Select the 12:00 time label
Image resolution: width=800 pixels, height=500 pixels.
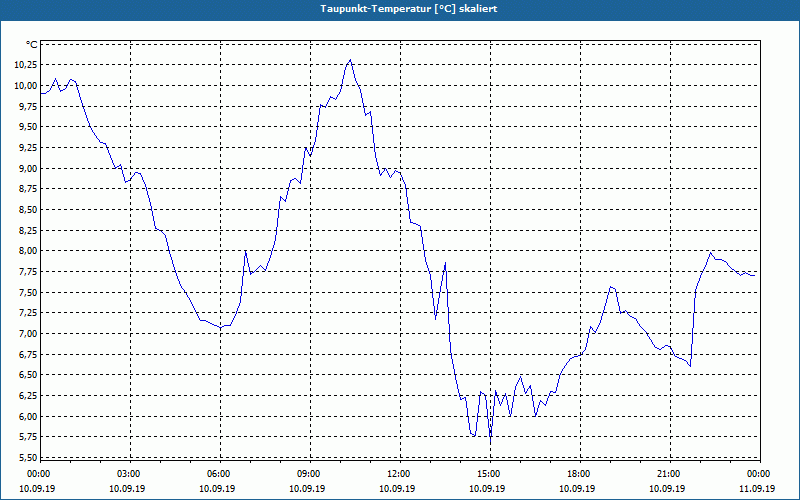click(x=398, y=474)
